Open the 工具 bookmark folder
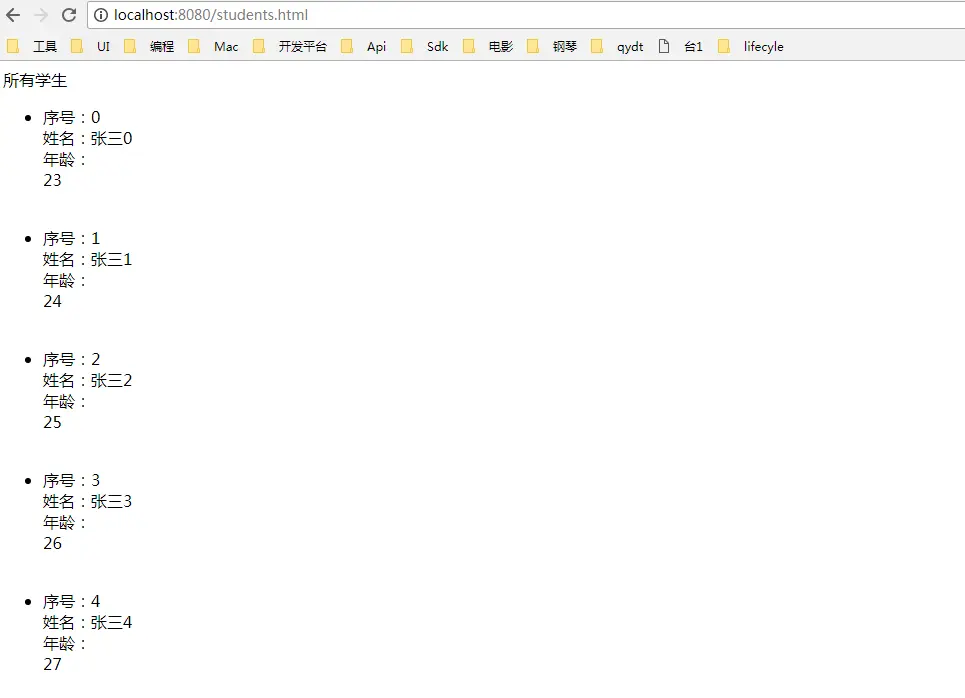This screenshot has width=965, height=698. click(32, 46)
